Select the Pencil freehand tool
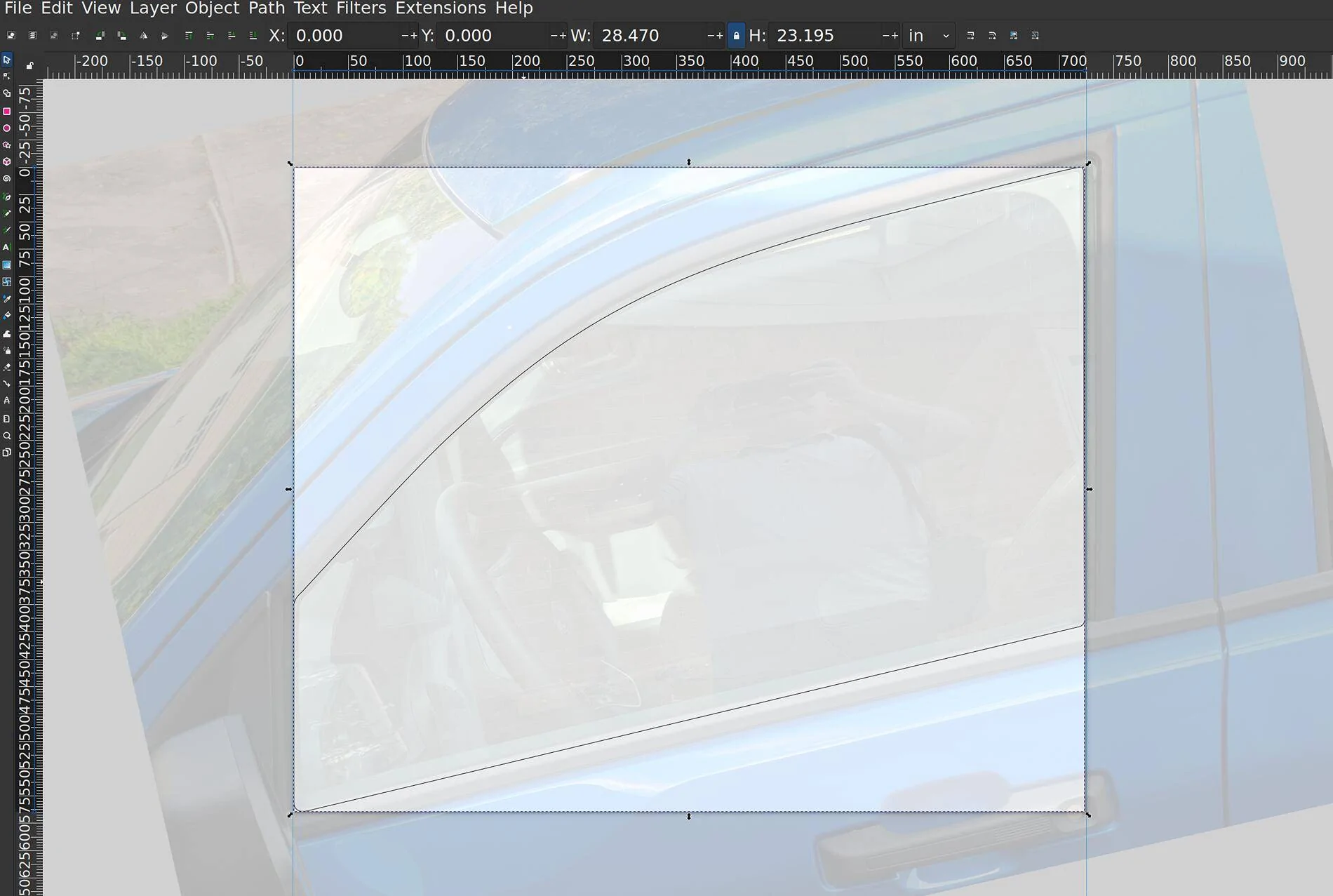 (7, 213)
